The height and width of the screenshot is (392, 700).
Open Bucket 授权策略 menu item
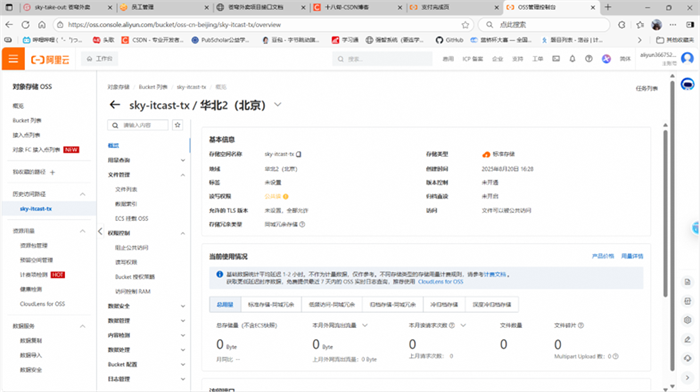coord(135,277)
